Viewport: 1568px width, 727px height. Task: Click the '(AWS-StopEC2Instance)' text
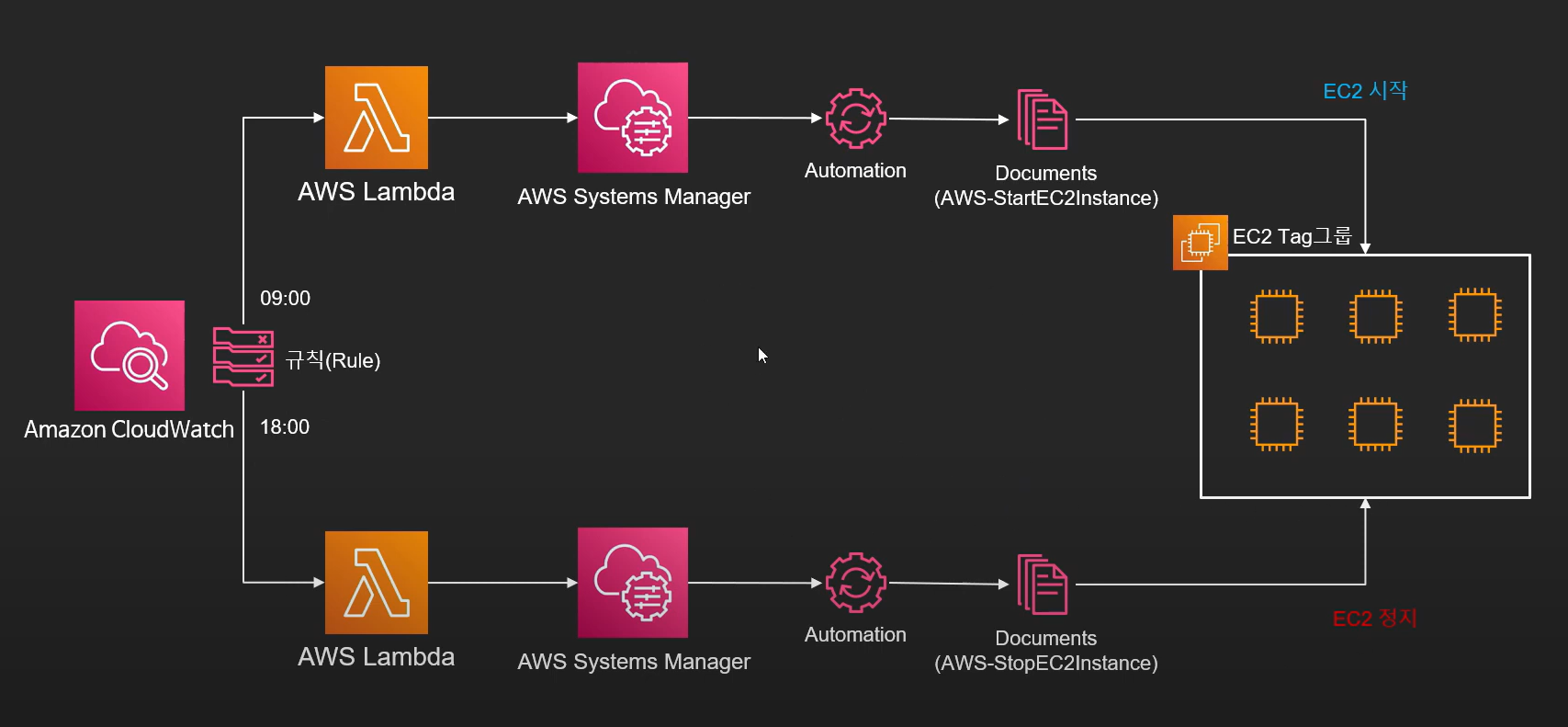[1046, 664]
